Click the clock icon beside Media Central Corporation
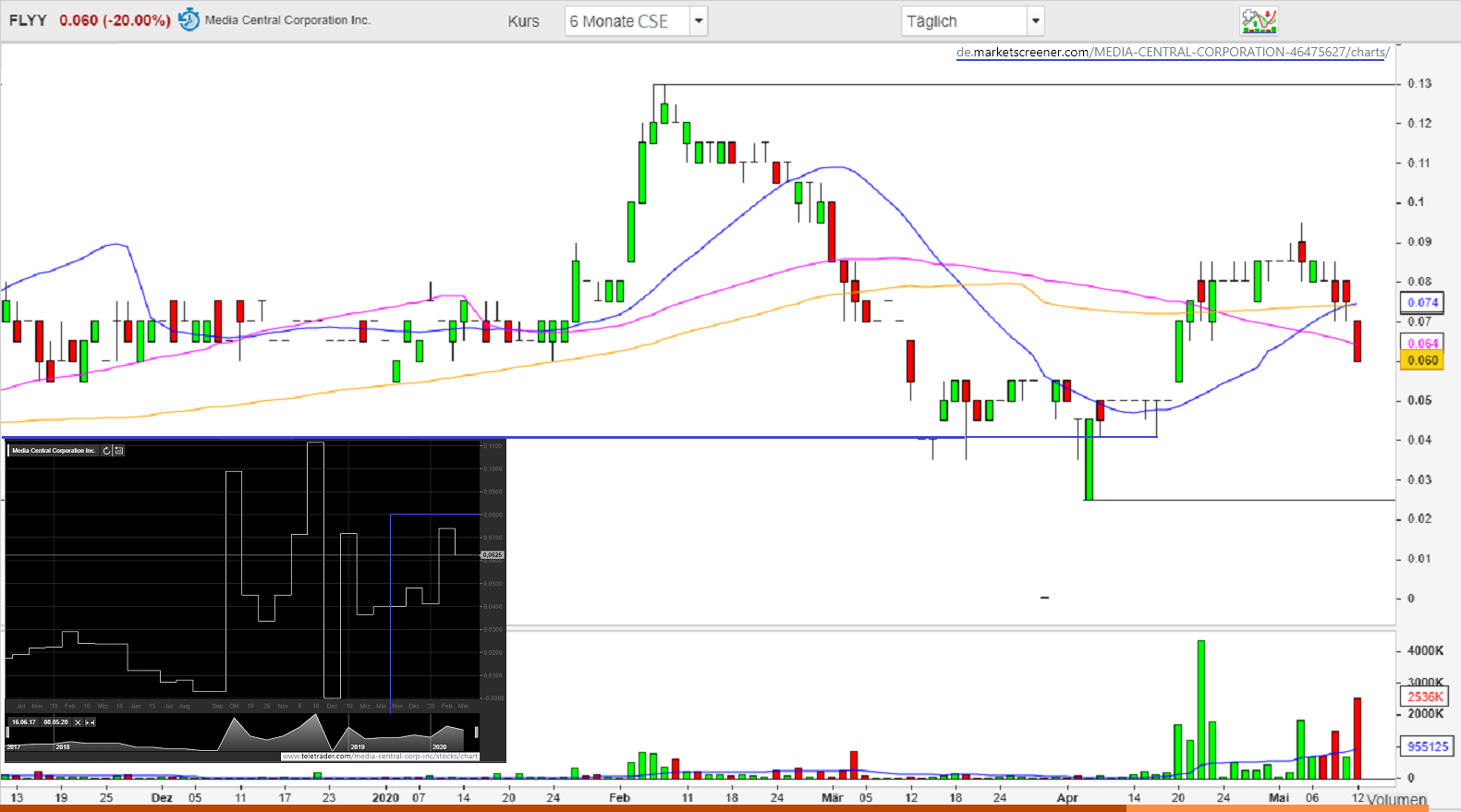This screenshot has height=812, width=1461. click(x=189, y=19)
